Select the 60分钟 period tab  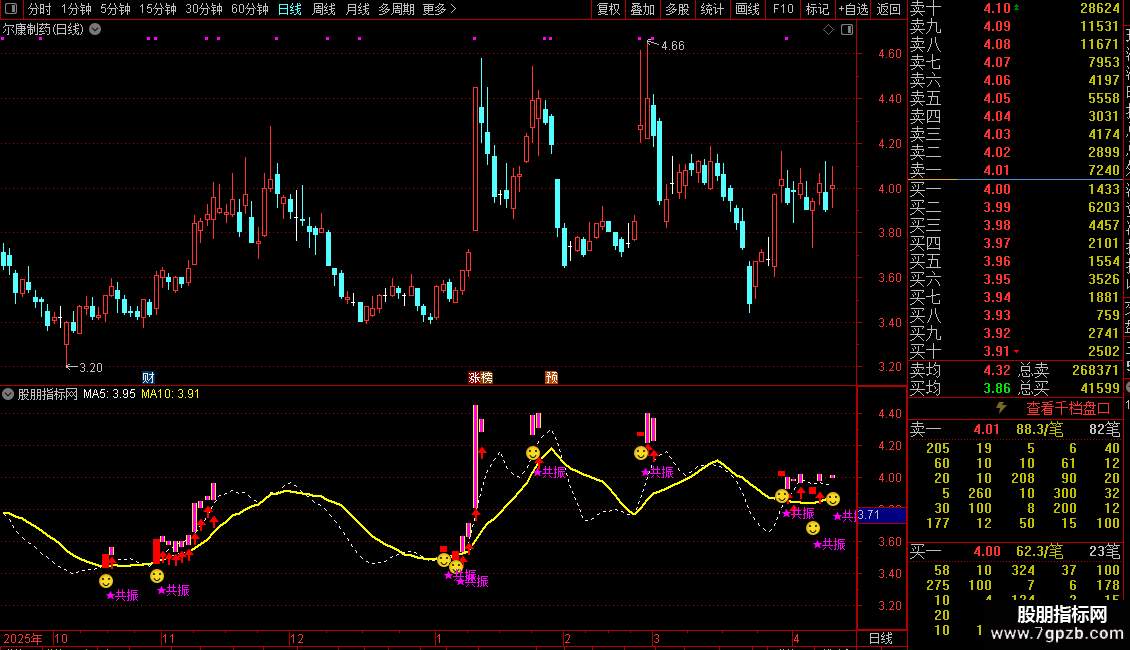point(250,9)
